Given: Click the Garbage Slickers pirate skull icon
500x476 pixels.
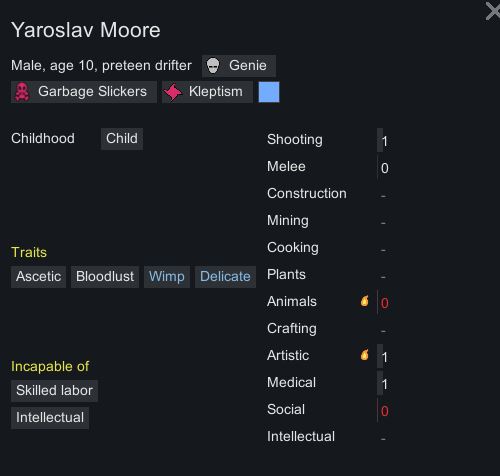Looking at the screenshot, I should click(22, 92).
